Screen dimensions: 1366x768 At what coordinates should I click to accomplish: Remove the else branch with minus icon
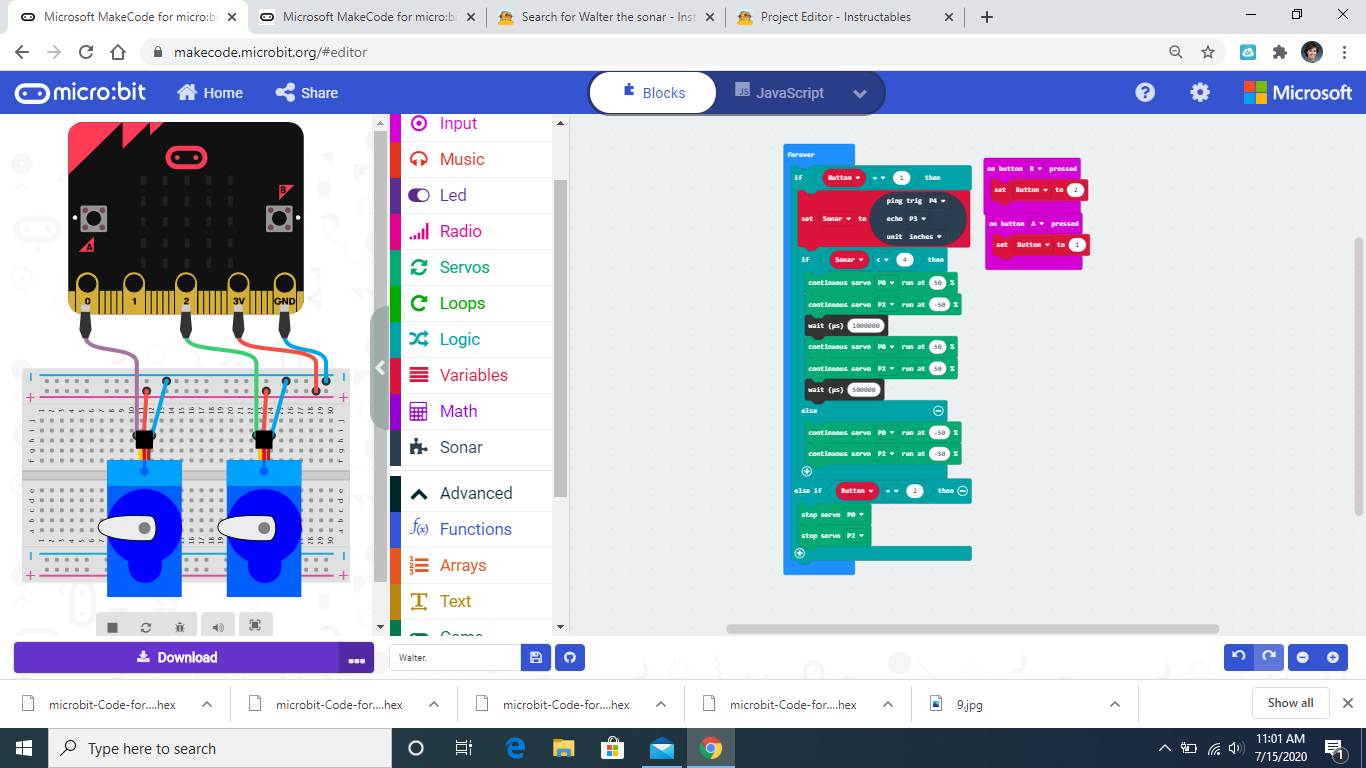pyautogui.click(x=938, y=410)
